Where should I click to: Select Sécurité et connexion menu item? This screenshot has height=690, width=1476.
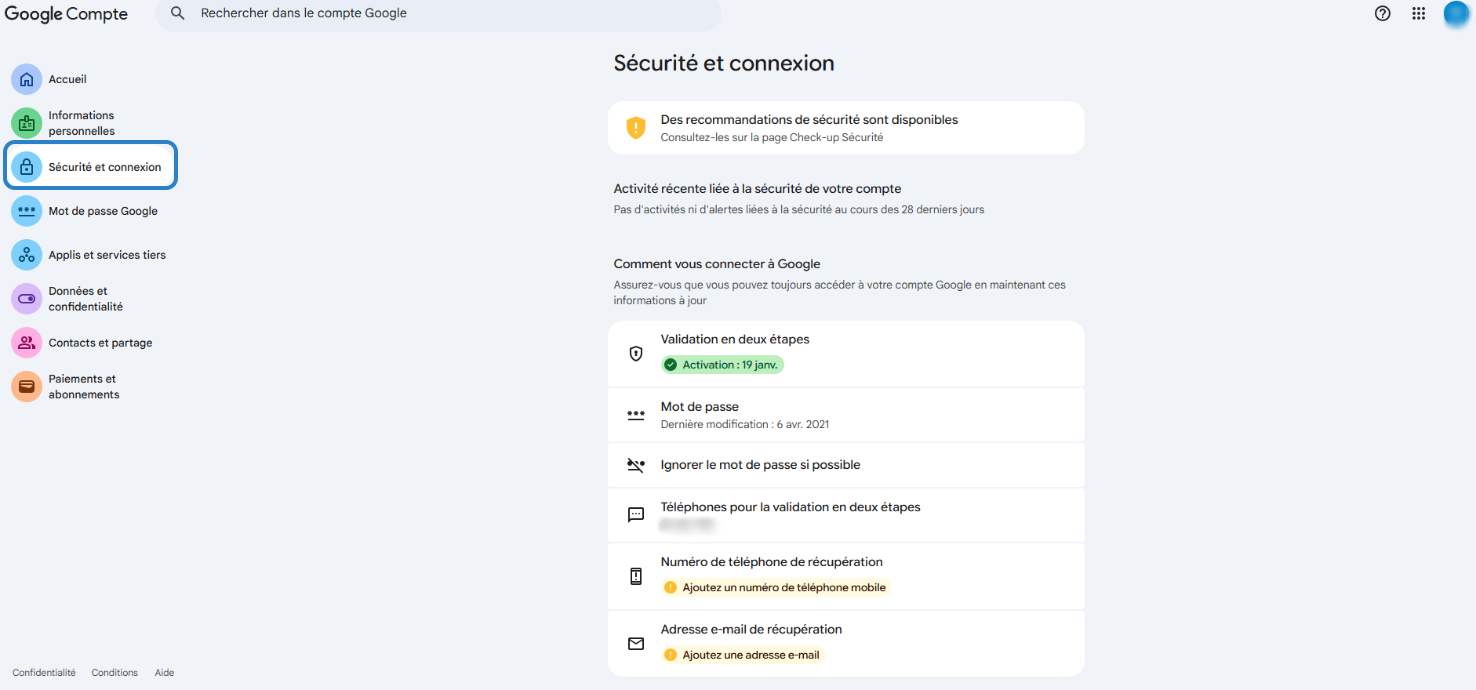[91, 166]
